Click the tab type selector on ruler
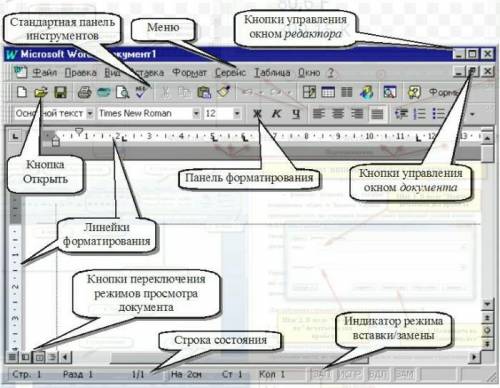500x388 pixels. click(x=15, y=136)
